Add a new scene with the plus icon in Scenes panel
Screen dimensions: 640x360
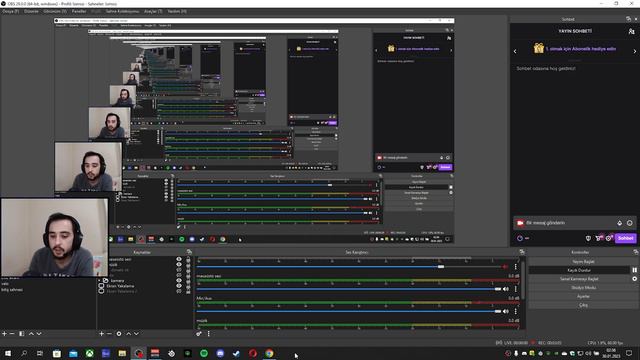point(4,333)
